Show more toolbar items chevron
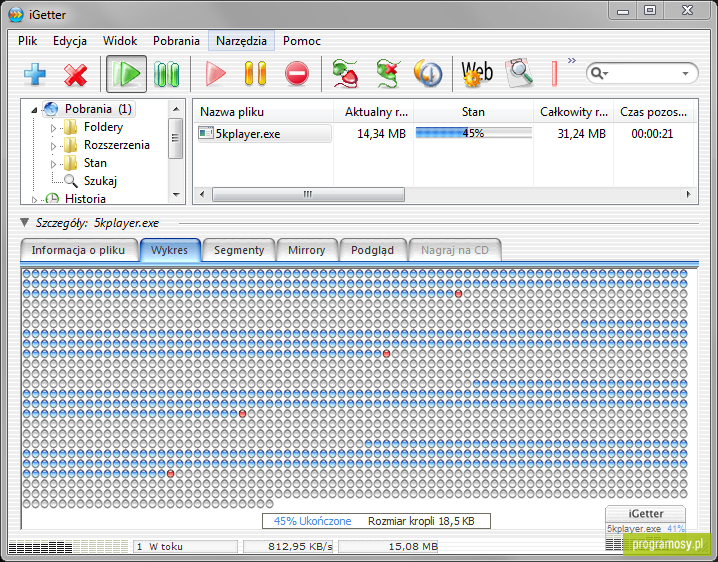Image resolution: width=718 pixels, height=562 pixels. (571, 60)
